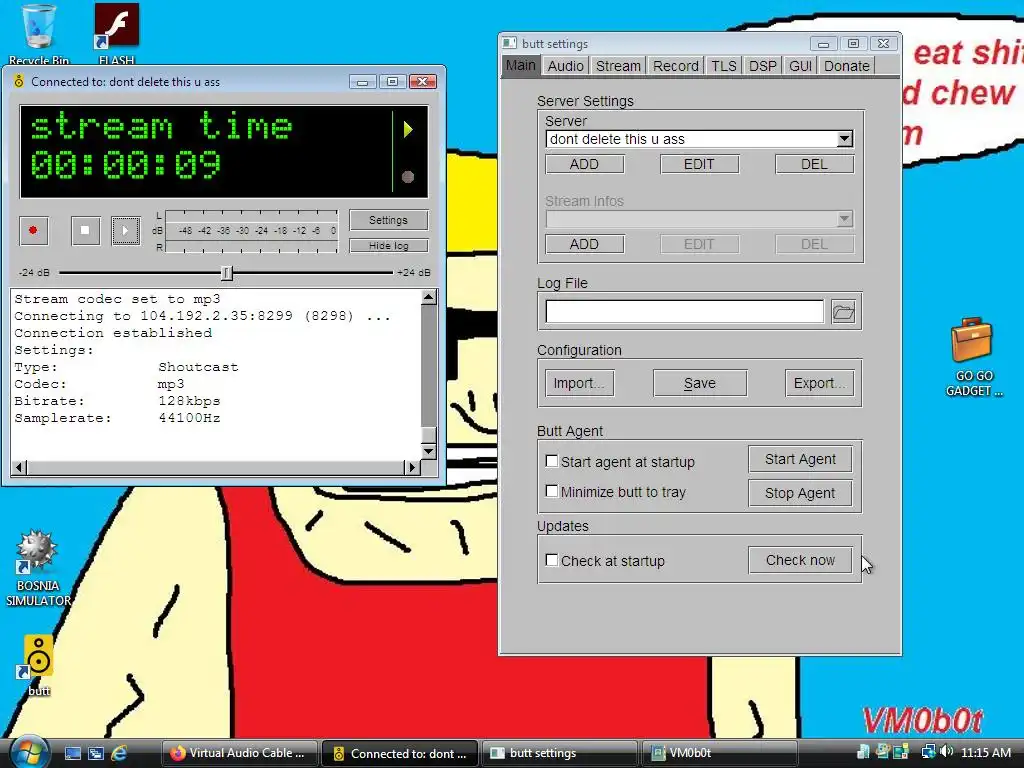Click butt app icon in main window title bar
Image resolution: width=1024 pixels, height=768 pixels.
pos(19,82)
